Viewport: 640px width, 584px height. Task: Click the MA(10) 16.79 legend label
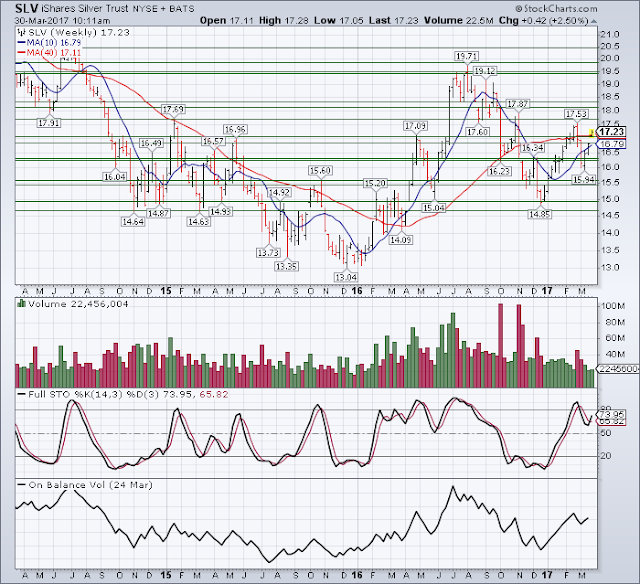pyautogui.click(x=49, y=43)
